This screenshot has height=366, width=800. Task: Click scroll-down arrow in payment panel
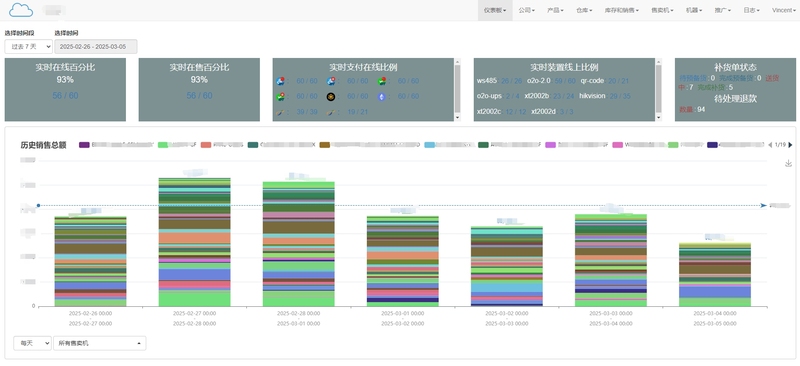coord(457,117)
